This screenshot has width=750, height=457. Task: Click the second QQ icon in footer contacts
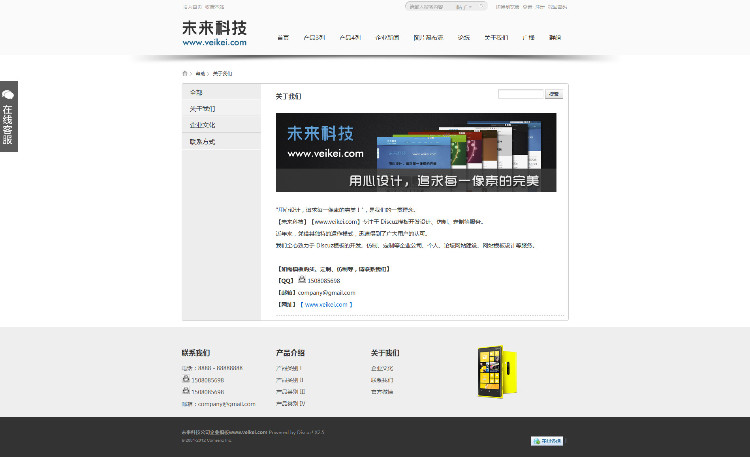(186, 390)
